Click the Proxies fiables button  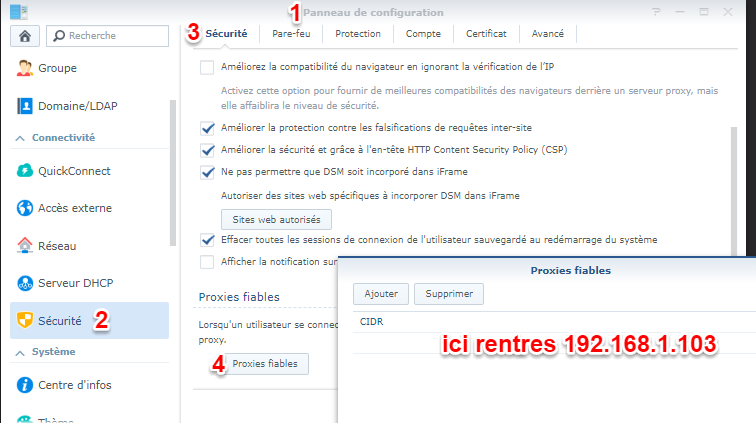[264, 365]
